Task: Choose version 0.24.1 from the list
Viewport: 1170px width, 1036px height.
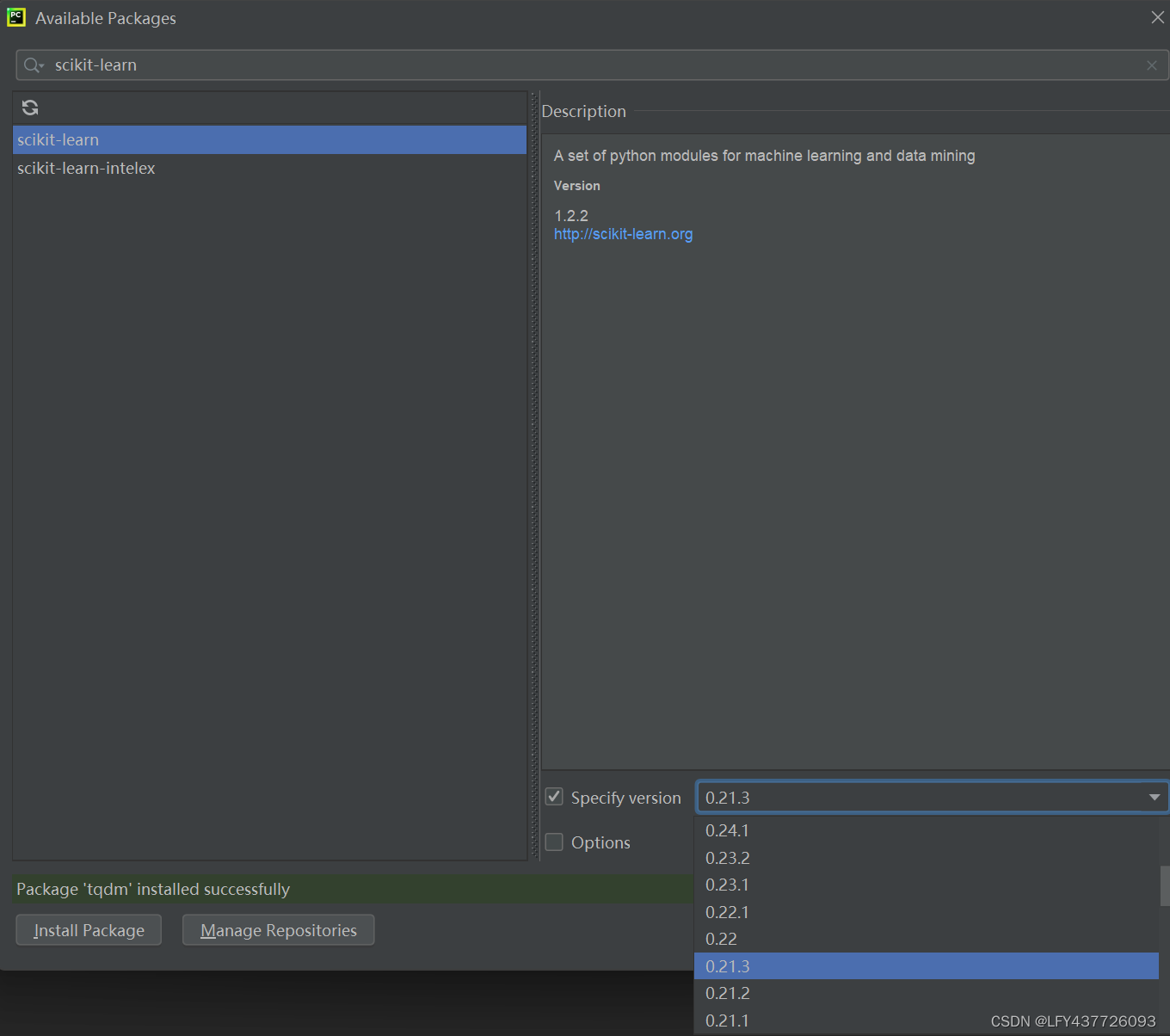Action: (927, 830)
